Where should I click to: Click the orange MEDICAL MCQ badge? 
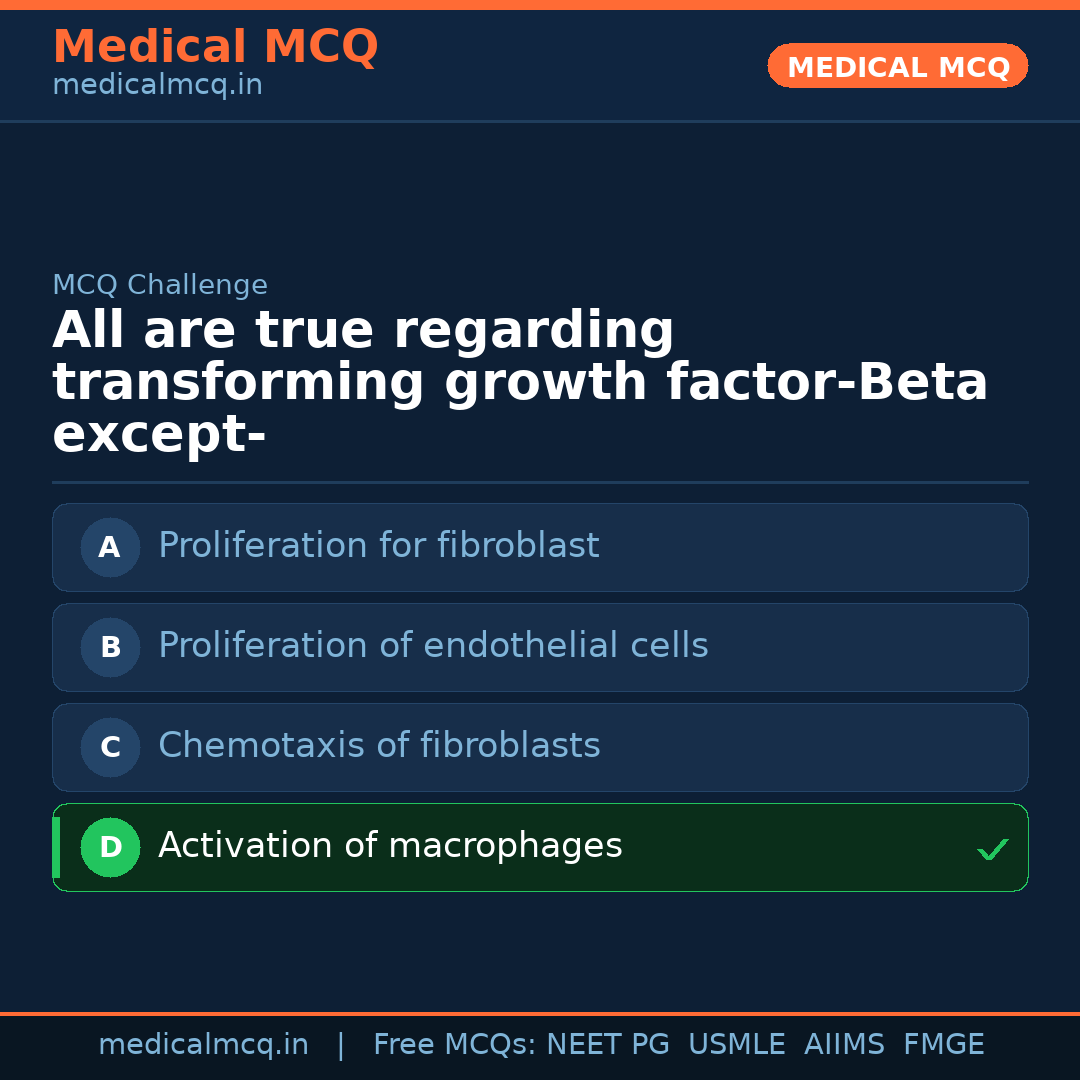pos(897,66)
